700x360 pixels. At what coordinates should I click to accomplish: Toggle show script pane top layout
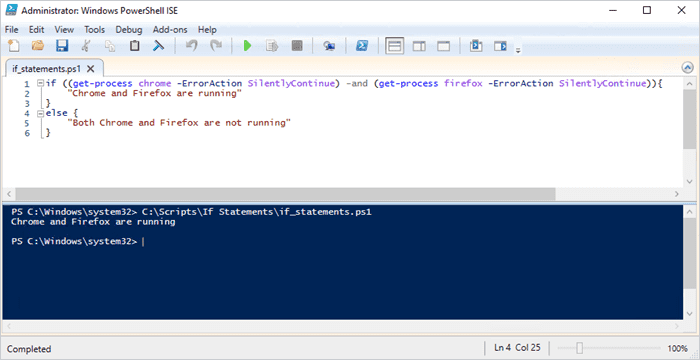point(395,46)
